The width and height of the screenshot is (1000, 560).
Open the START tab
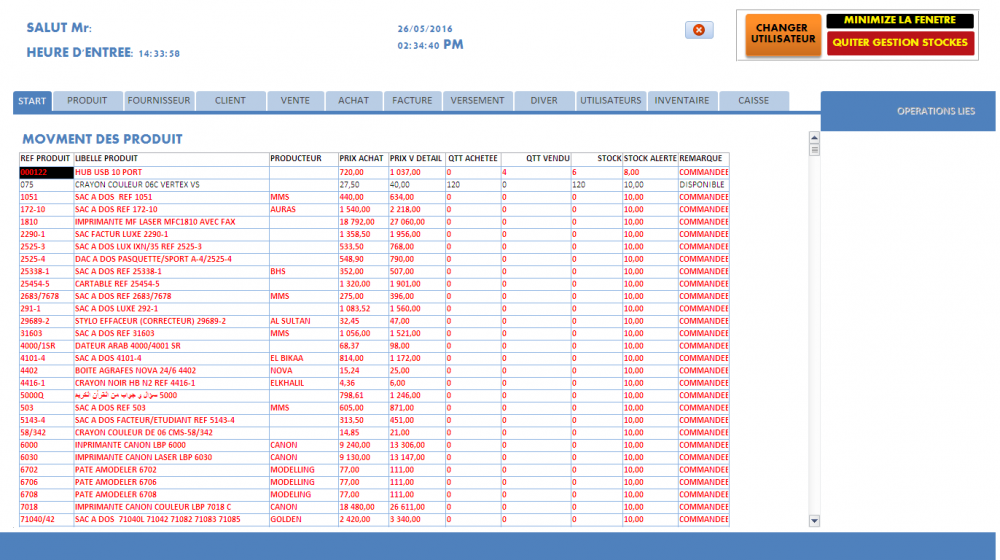pos(32,101)
